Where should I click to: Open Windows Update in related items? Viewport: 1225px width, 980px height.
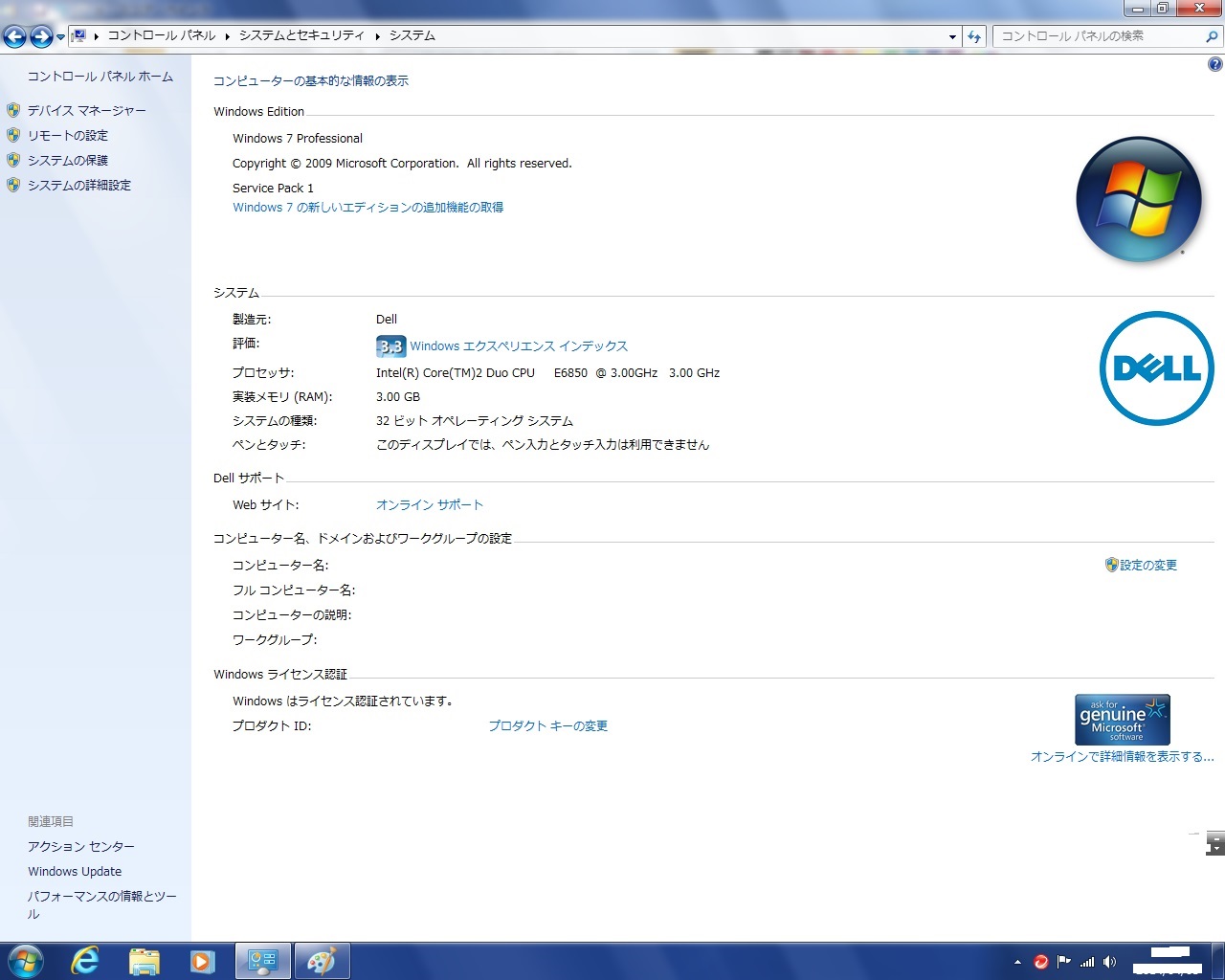pos(75,872)
